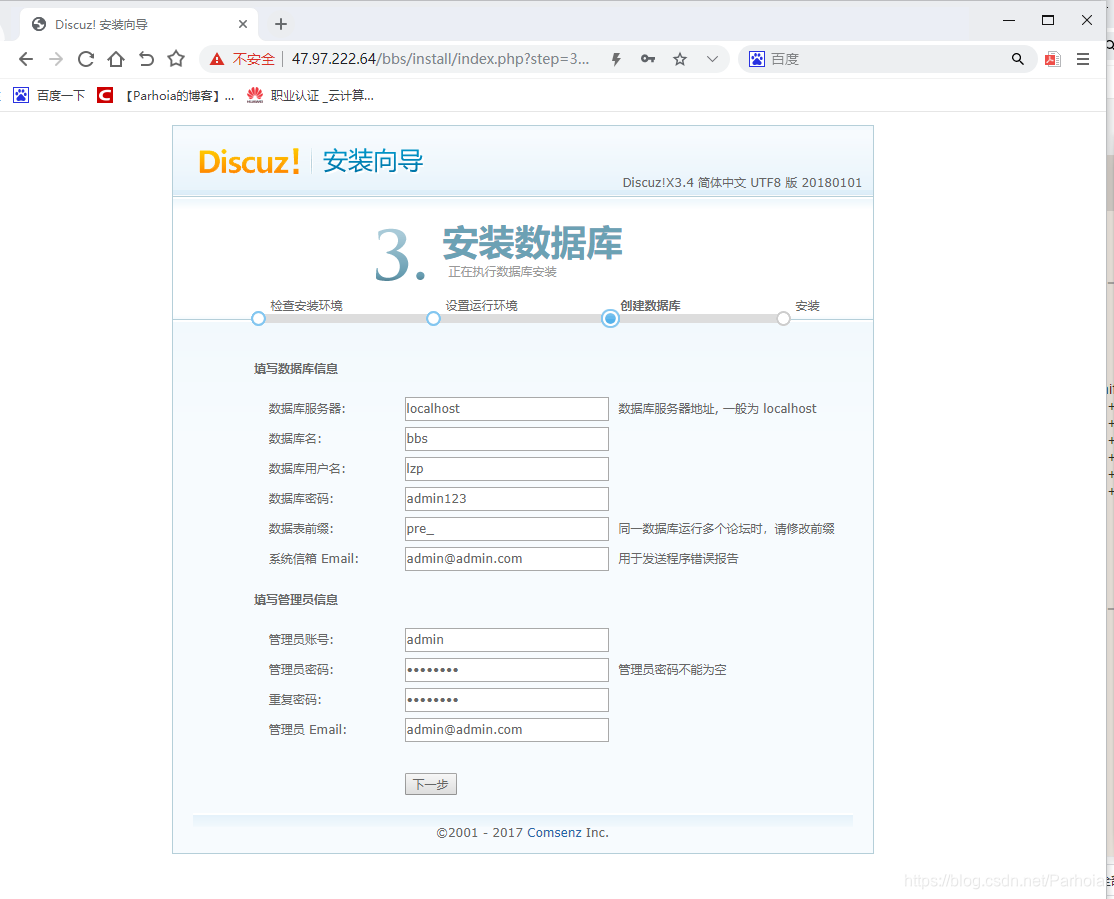This screenshot has height=899, width=1114.
Task: Click the 填写数据库信息 section heading
Action: (296, 369)
